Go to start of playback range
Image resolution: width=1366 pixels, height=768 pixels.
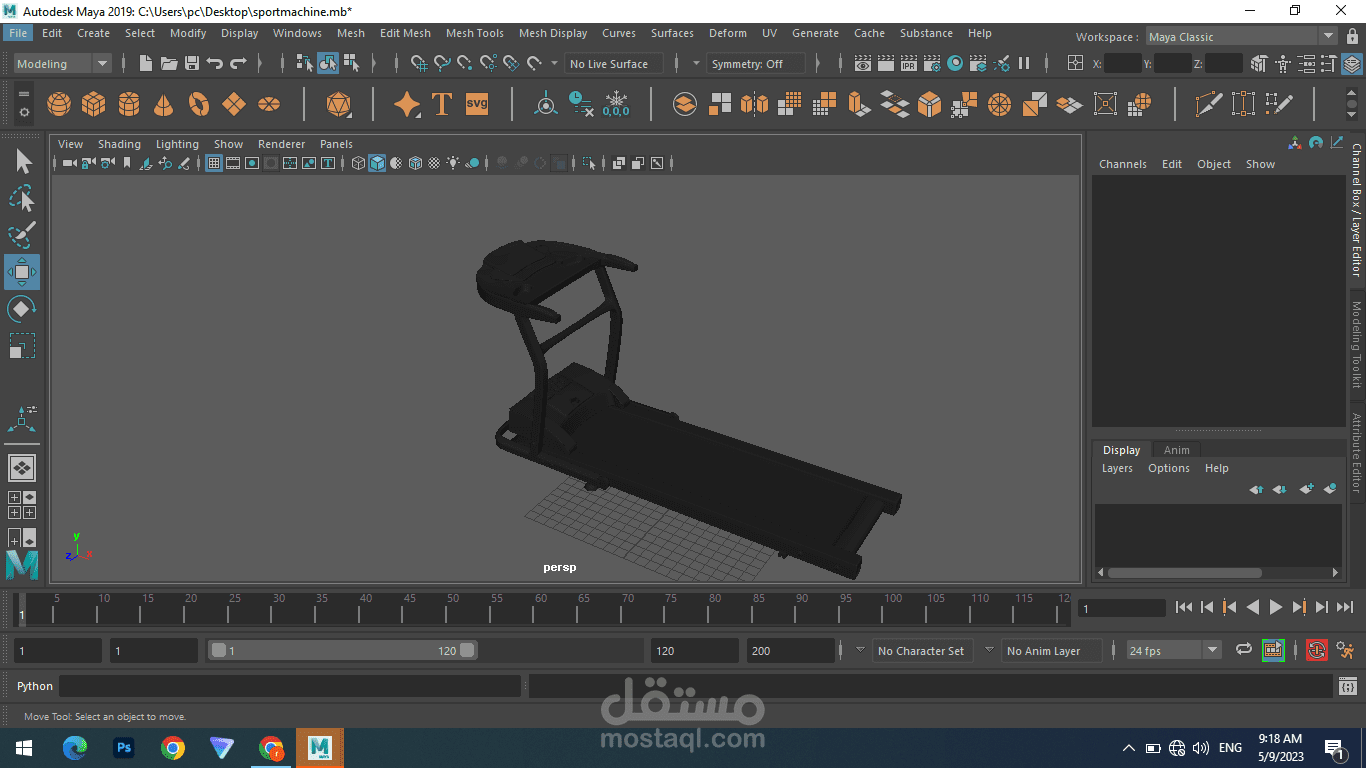[x=1184, y=607]
